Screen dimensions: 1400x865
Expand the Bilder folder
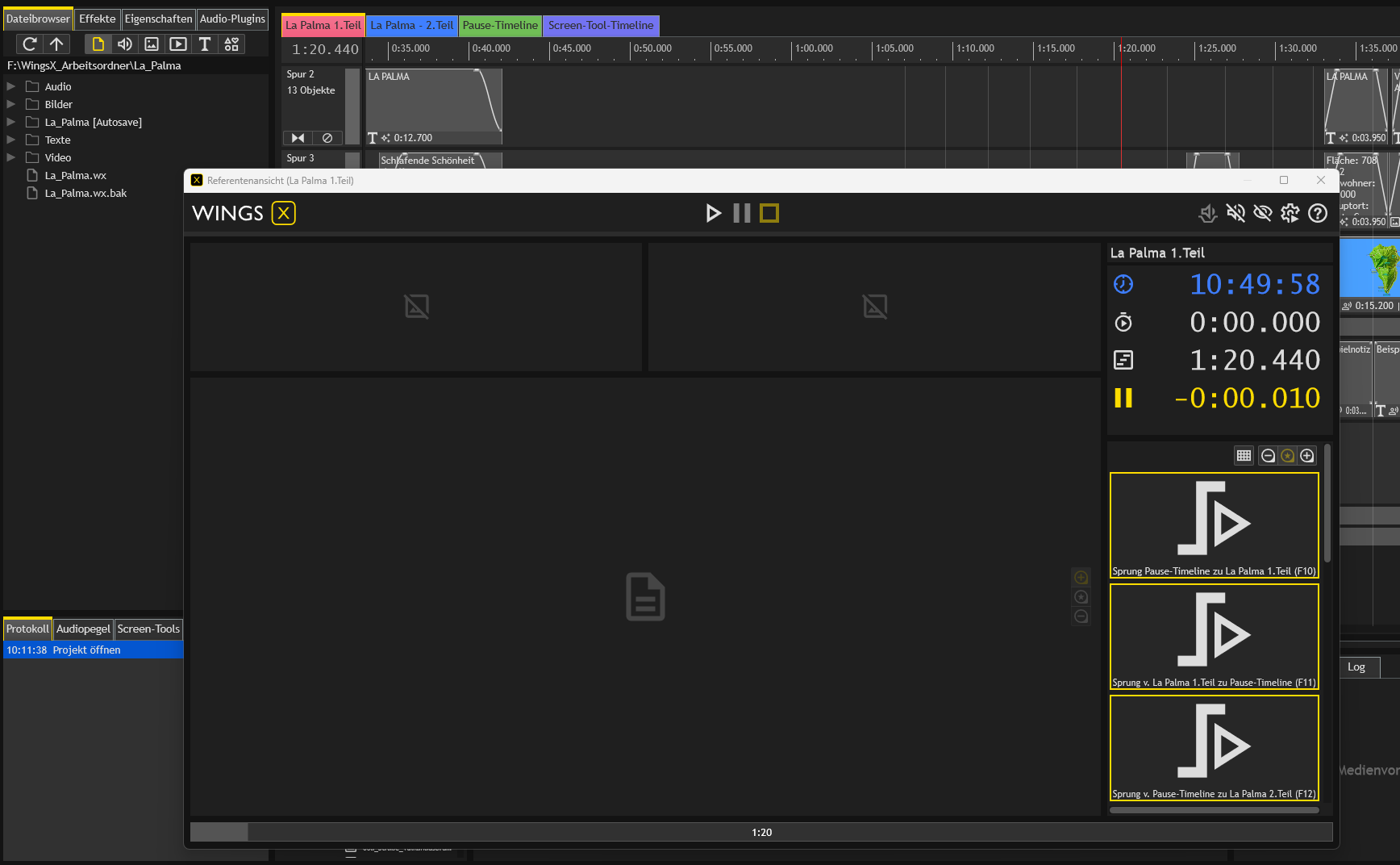tap(10, 104)
